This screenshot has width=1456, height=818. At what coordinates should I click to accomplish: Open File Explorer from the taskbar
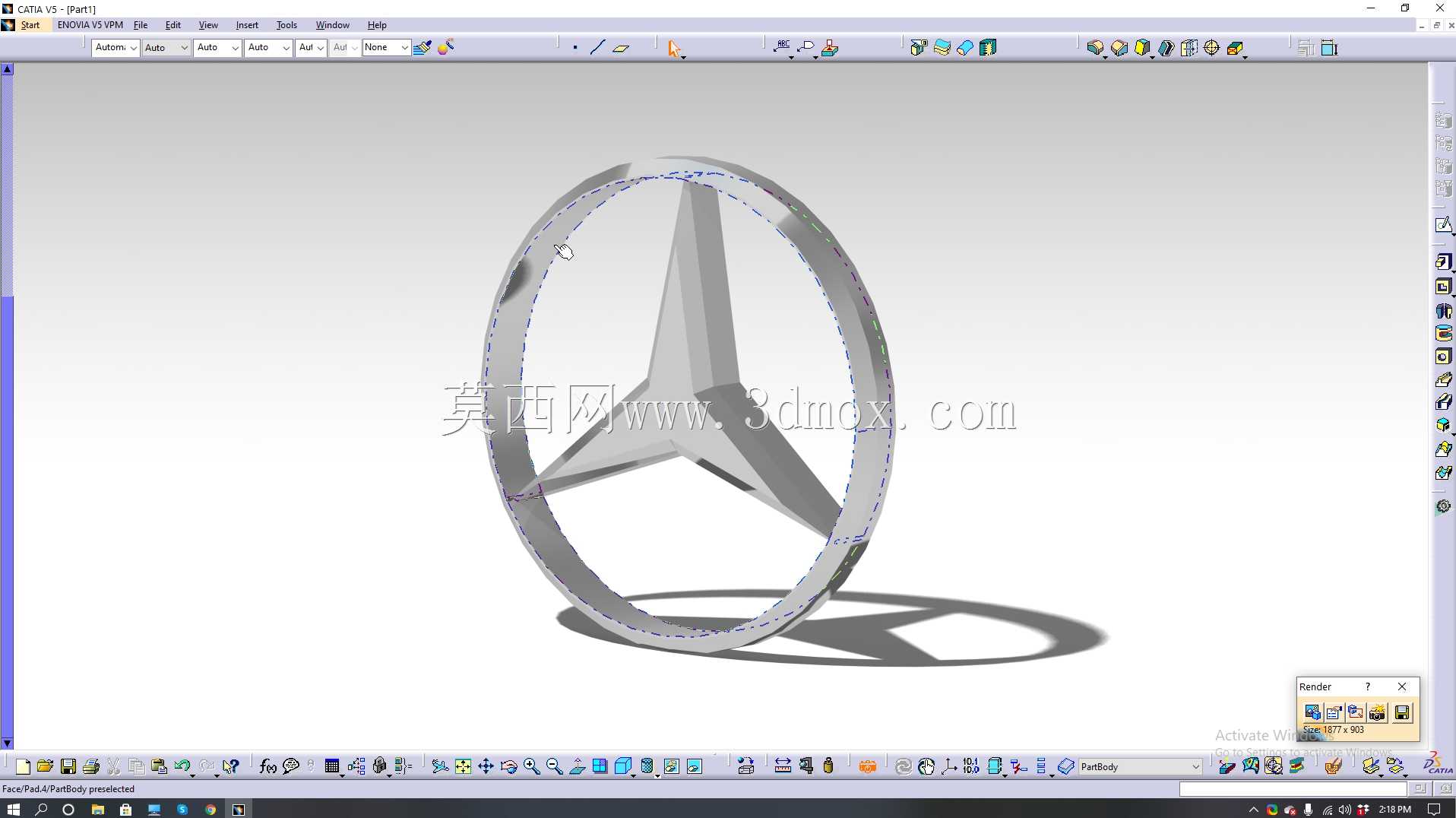[98, 810]
